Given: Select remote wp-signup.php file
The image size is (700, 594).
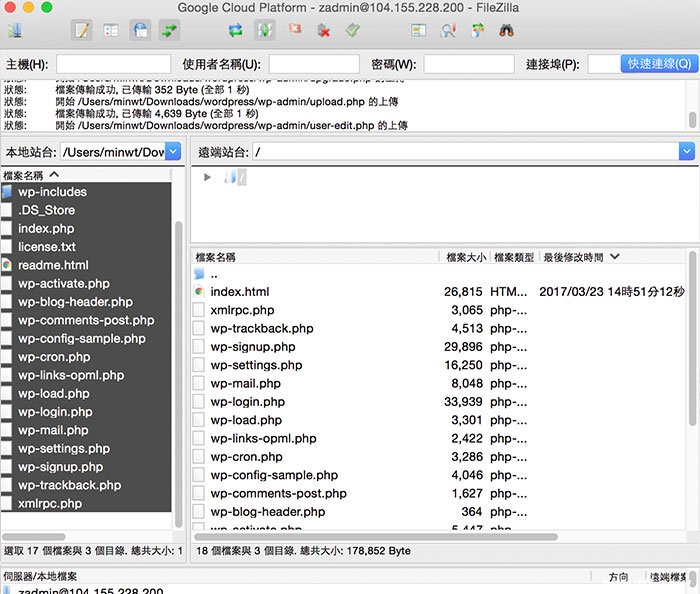Looking at the screenshot, I should click(x=439, y=347).
